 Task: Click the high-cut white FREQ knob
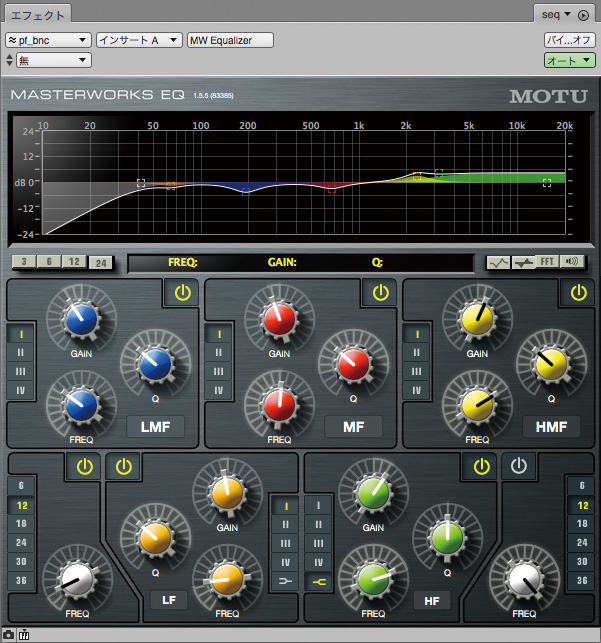[524, 579]
